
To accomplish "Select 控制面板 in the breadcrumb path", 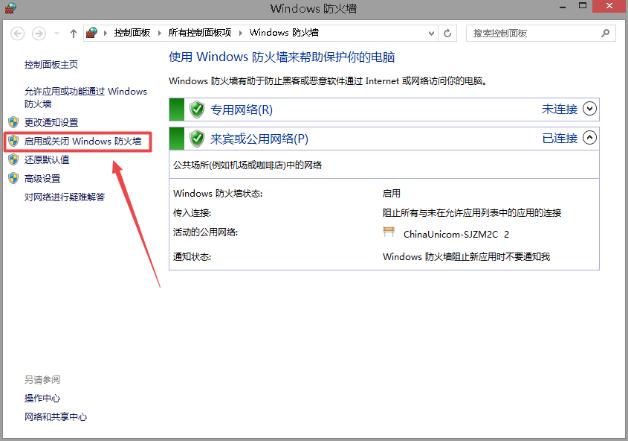I will coord(132,32).
